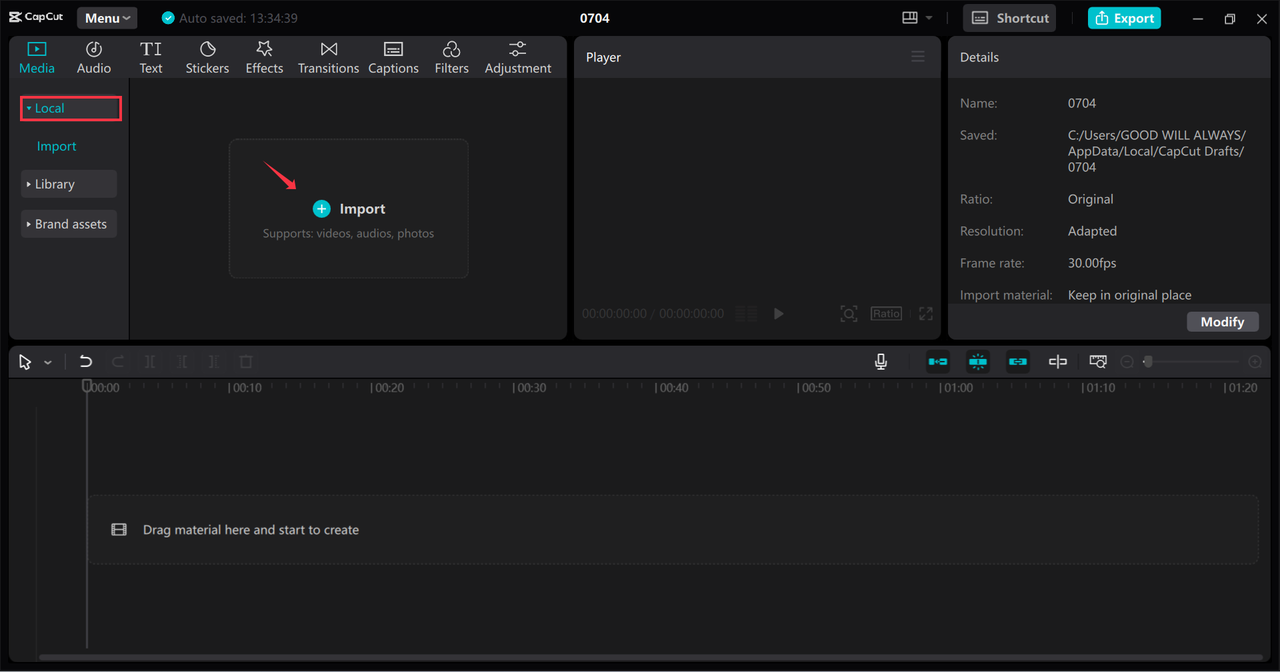Click the CapCut logo
This screenshot has height=672, width=1280.
[x=36, y=18]
